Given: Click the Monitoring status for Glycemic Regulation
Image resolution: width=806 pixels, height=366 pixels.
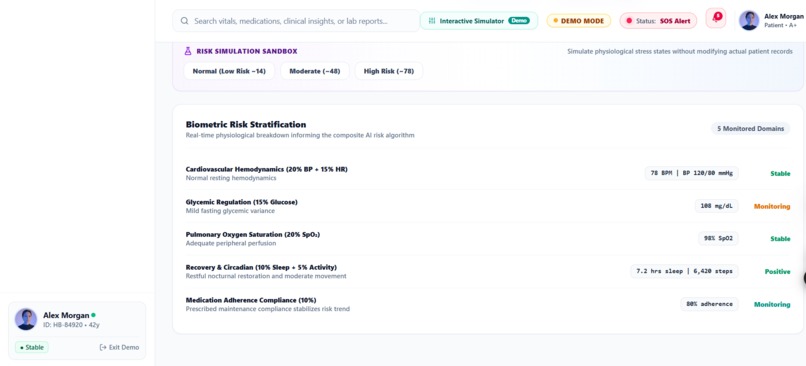Looking at the screenshot, I should coord(772,206).
